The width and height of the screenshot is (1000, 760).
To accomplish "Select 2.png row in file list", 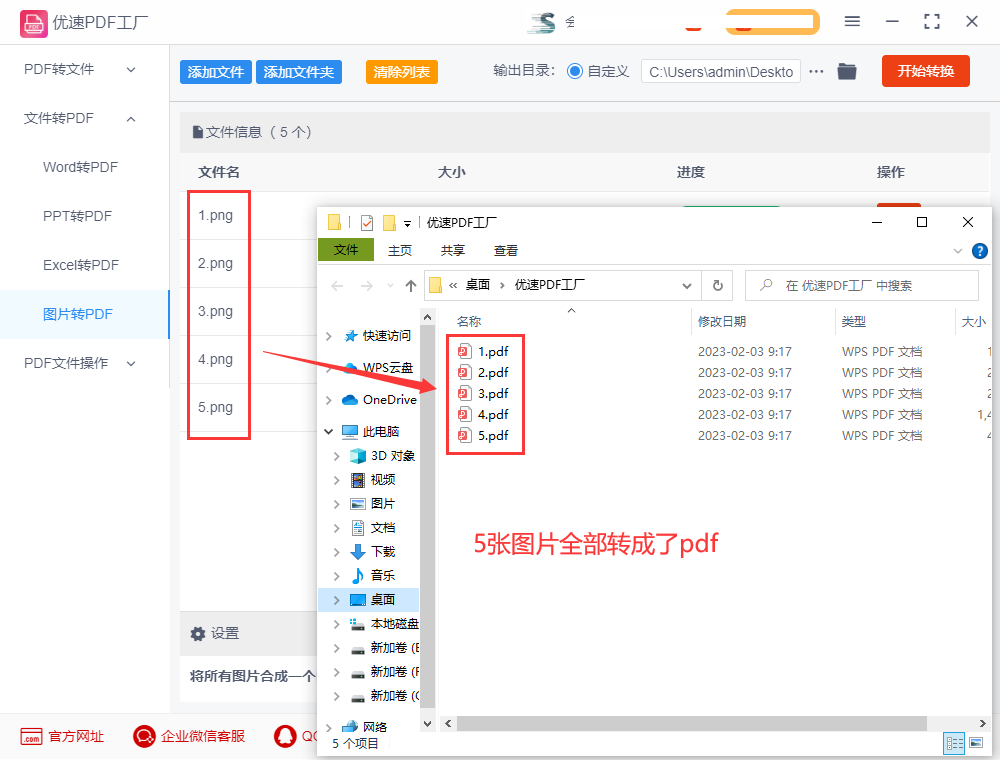I will pyautogui.click(x=215, y=263).
